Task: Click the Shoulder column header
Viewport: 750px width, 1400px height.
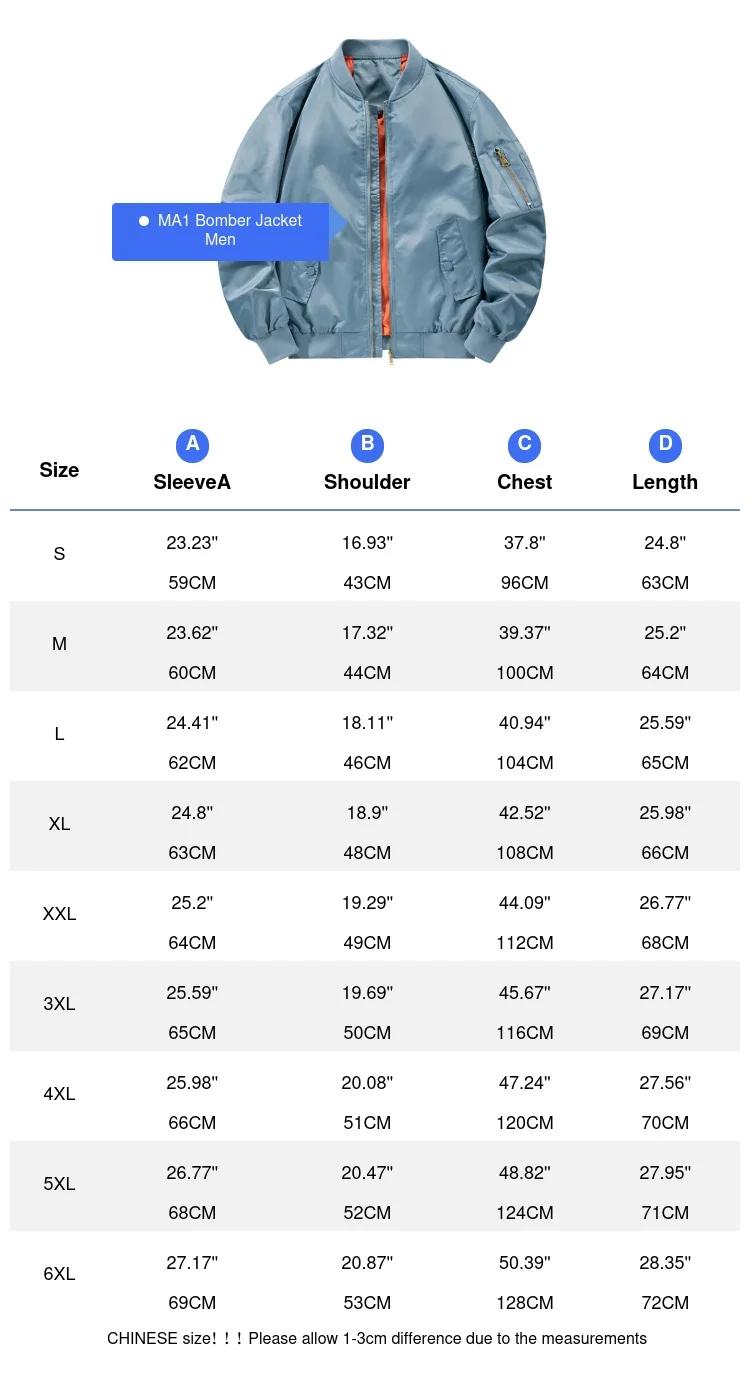Action: coord(367,482)
